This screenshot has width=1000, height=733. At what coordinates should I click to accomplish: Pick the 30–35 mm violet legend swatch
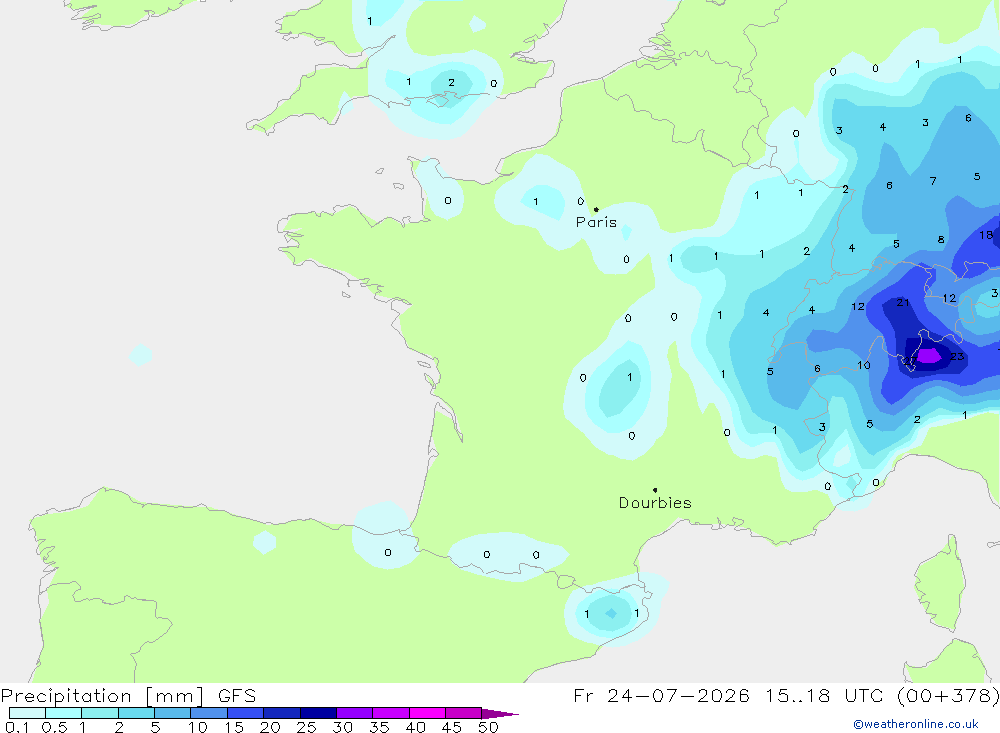pyautogui.click(x=354, y=713)
